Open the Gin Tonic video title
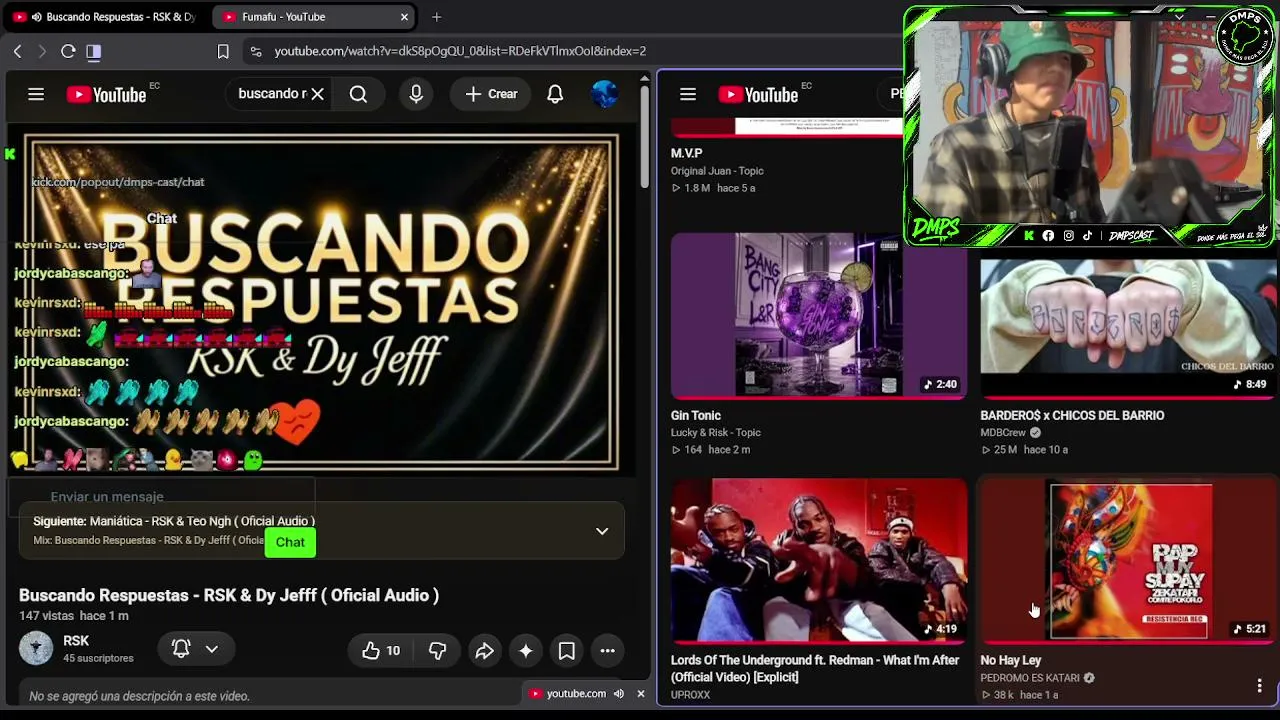Image resolution: width=1280 pixels, height=720 pixels. point(696,415)
